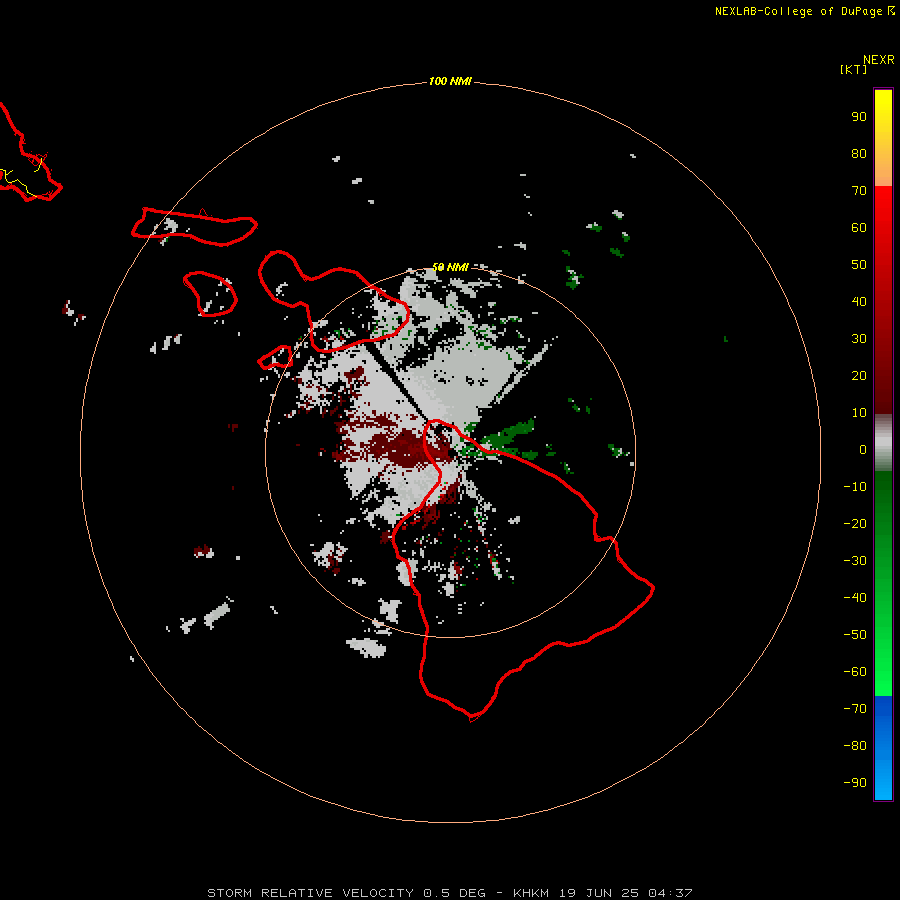Viewport: 900px width, 900px height.
Task: Click the positive 50 scale value
Action: pos(859,265)
